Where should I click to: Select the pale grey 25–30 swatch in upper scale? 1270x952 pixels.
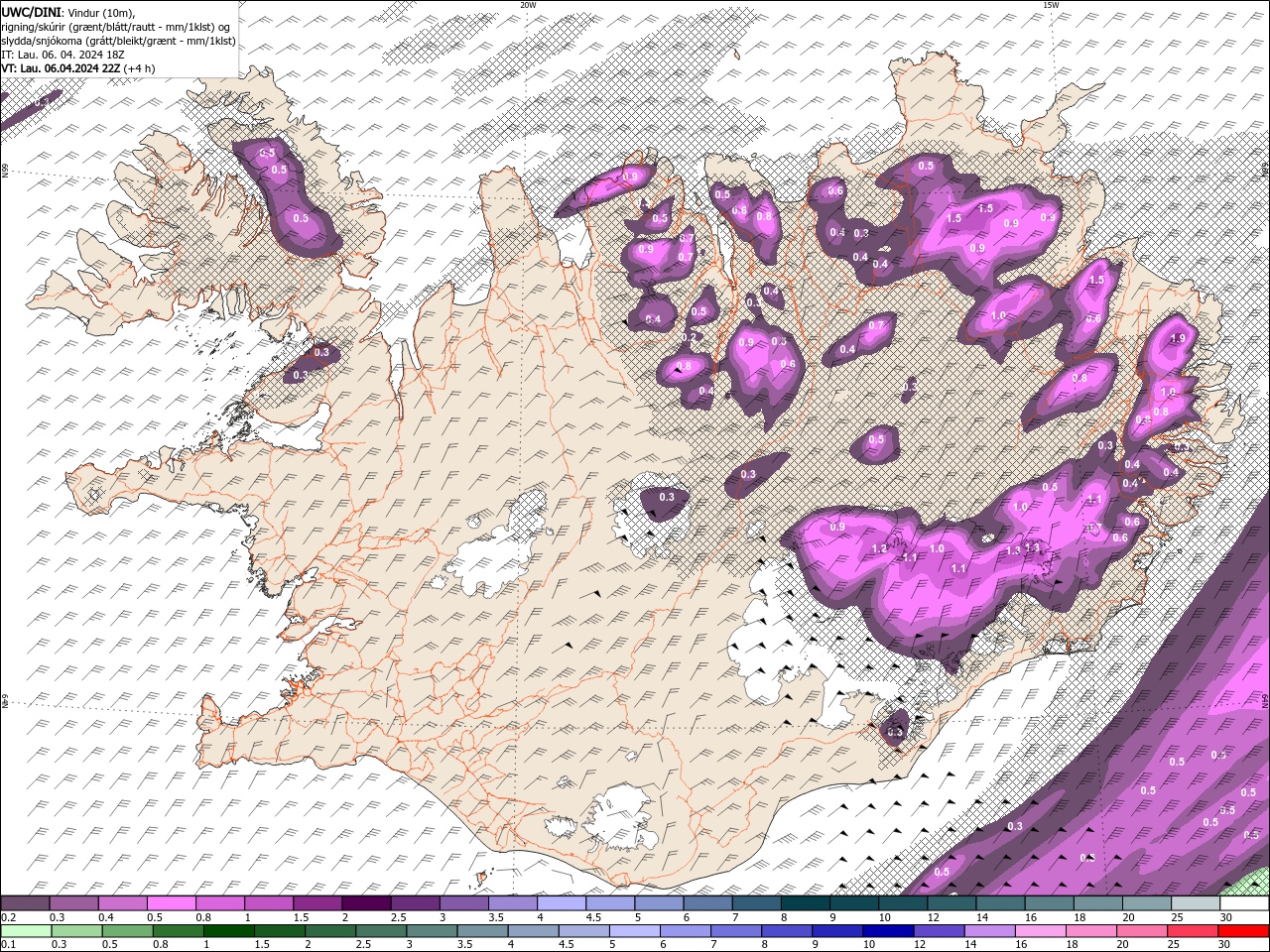(1196, 903)
